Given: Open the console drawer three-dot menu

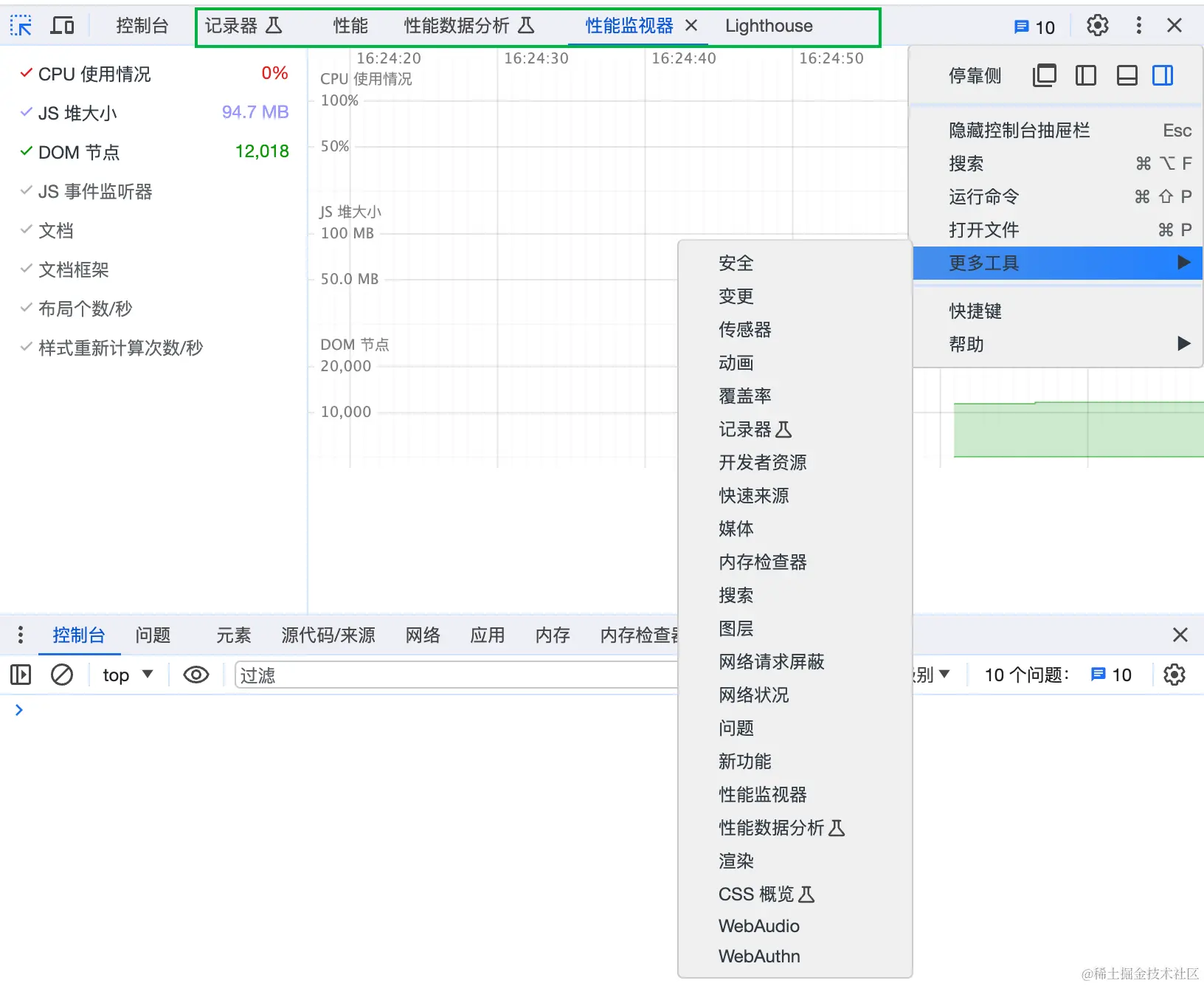Looking at the screenshot, I should point(21,635).
